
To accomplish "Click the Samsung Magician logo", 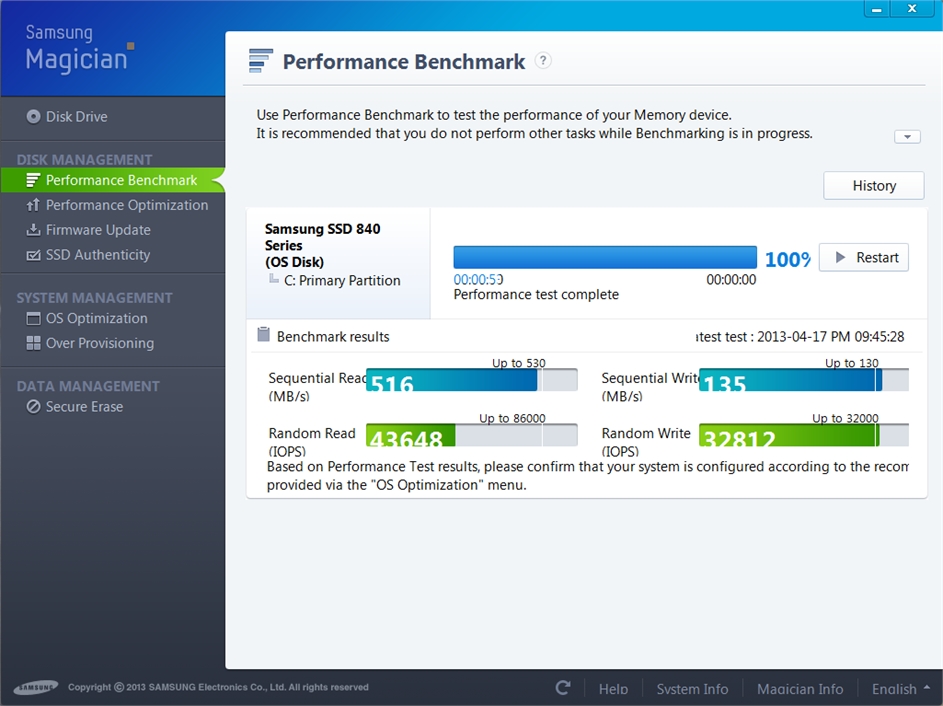I will tap(79, 49).
